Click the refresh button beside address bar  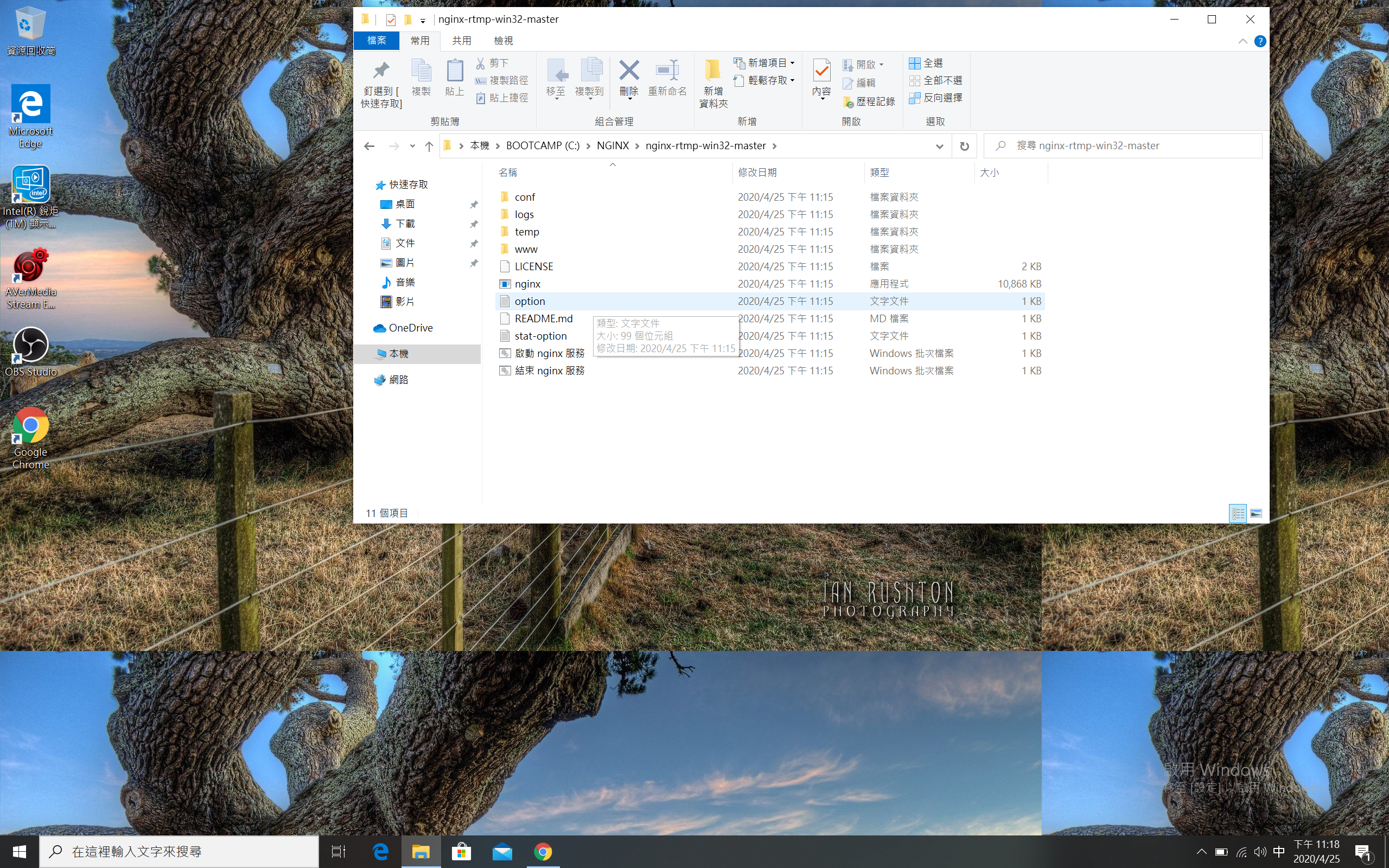pos(964,146)
